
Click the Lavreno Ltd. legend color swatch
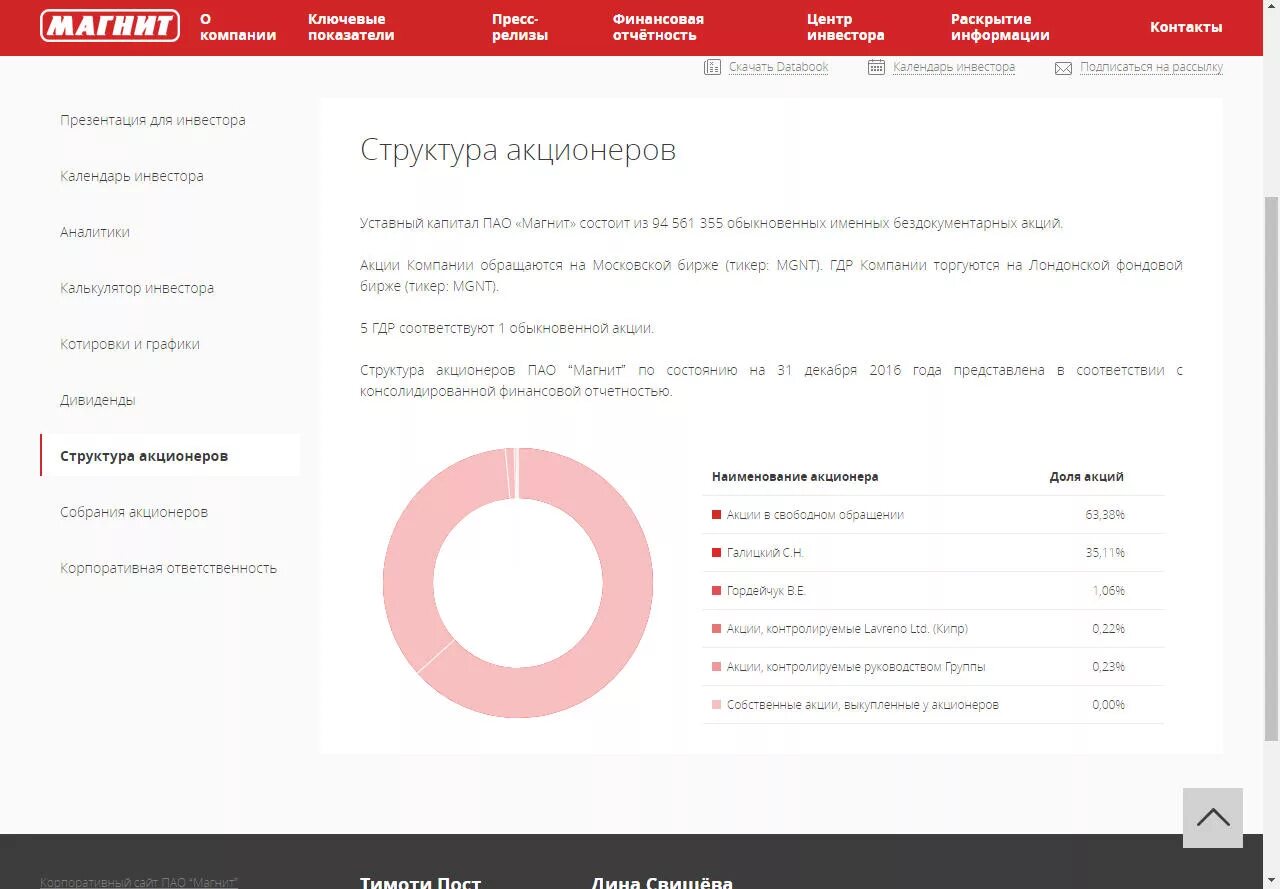point(716,629)
